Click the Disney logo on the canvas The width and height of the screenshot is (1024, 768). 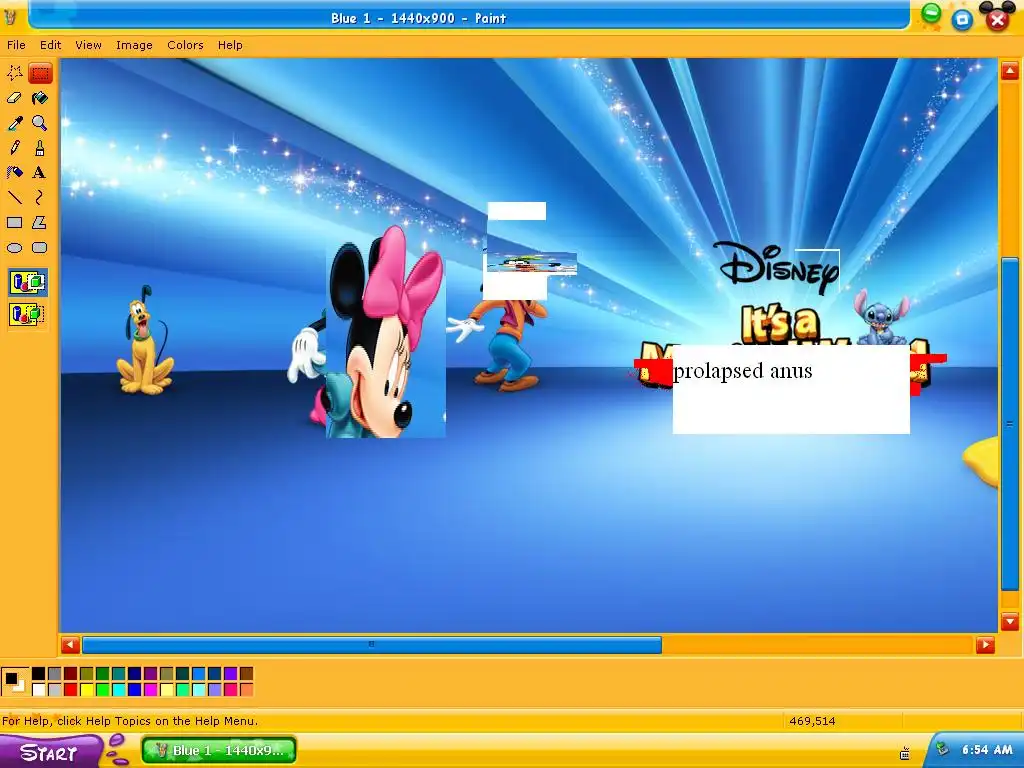pos(776,267)
